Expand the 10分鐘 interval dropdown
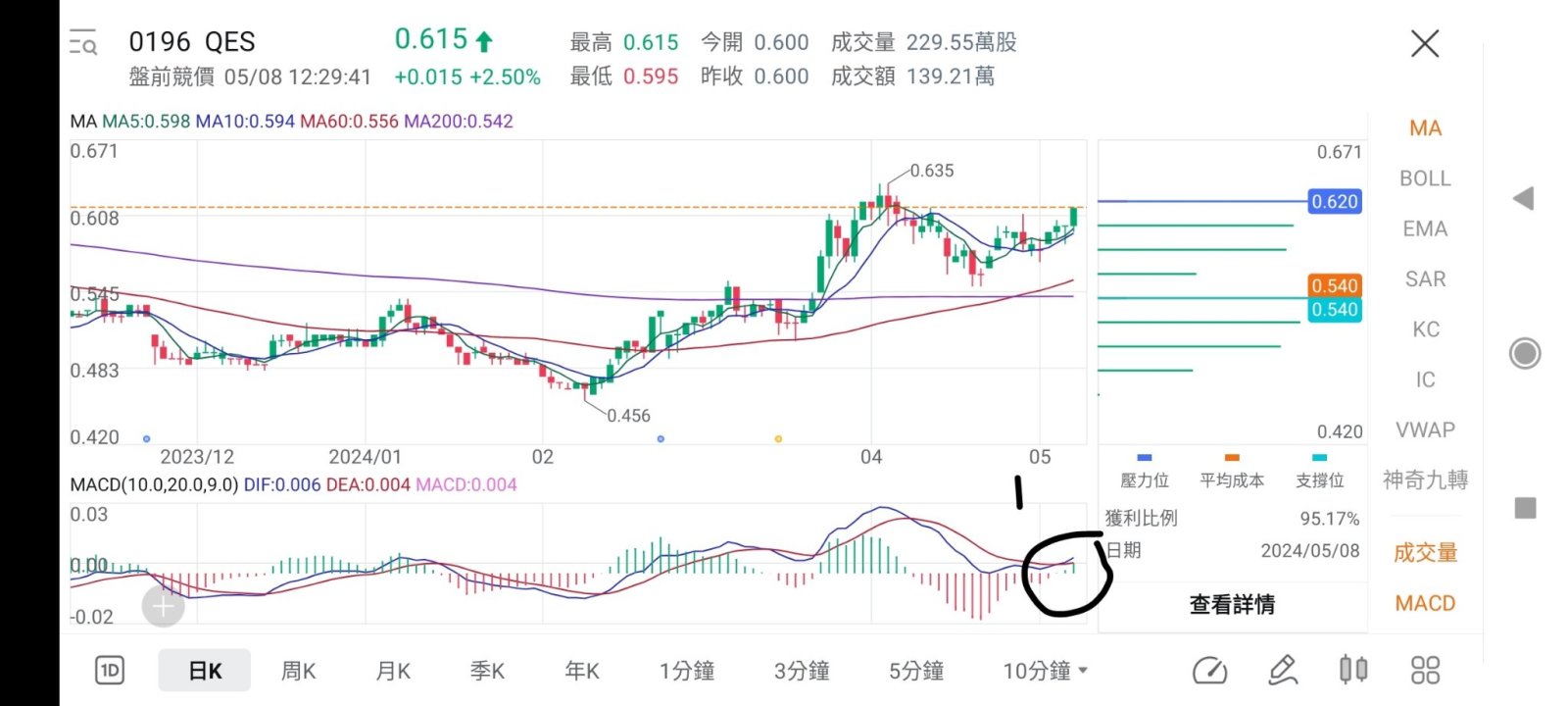Screen dimensions: 1568x706 click(x=1045, y=671)
